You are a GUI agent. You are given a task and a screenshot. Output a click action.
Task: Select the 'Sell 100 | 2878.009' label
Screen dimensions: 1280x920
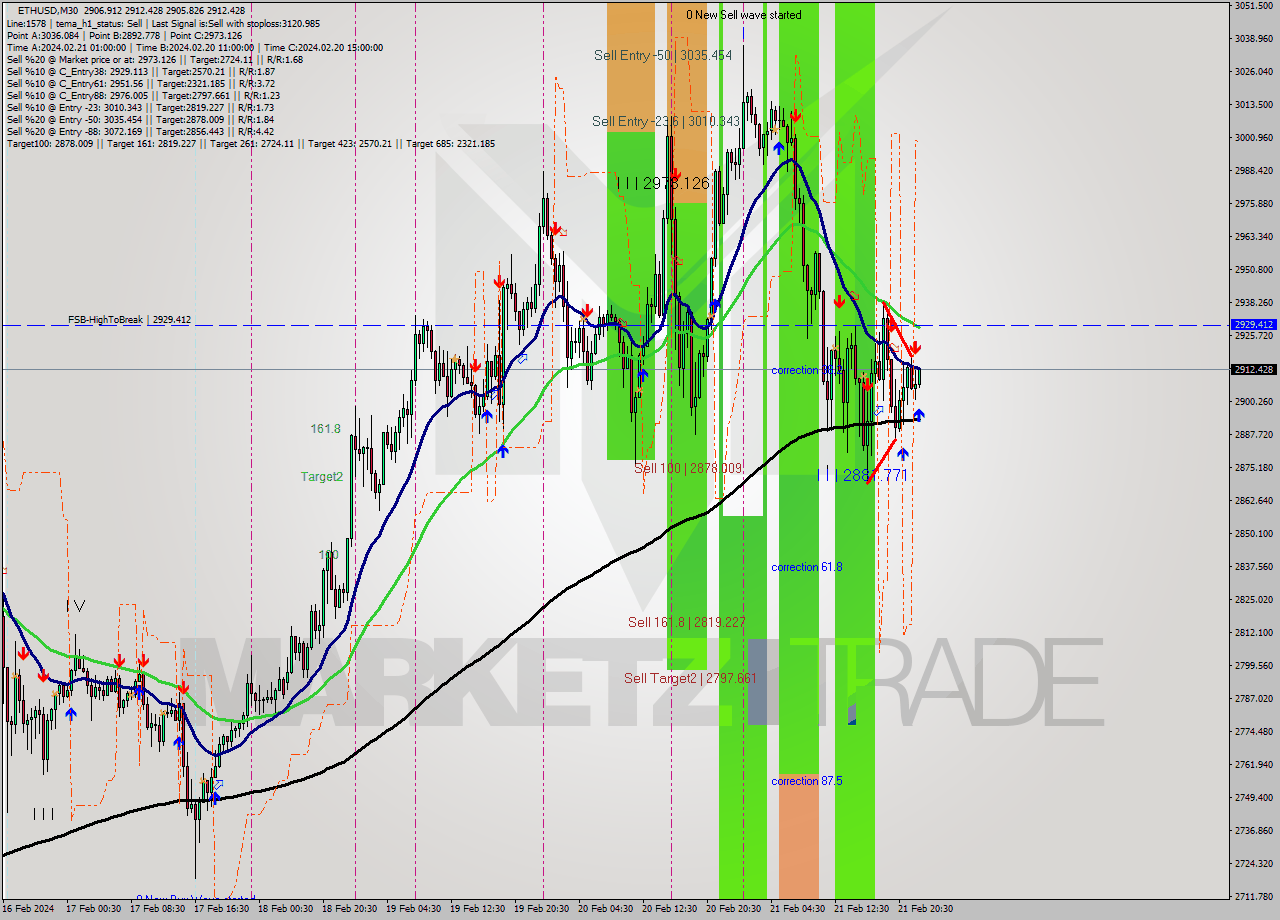point(688,468)
